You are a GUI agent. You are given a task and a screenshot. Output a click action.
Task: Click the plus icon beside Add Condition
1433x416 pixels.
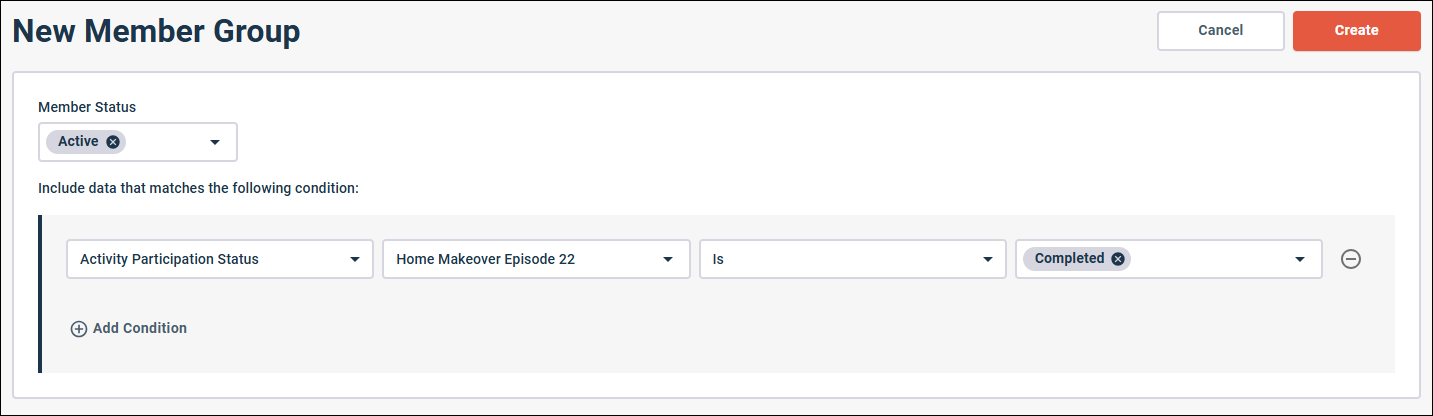pyautogui.click(x=79, y=329)
